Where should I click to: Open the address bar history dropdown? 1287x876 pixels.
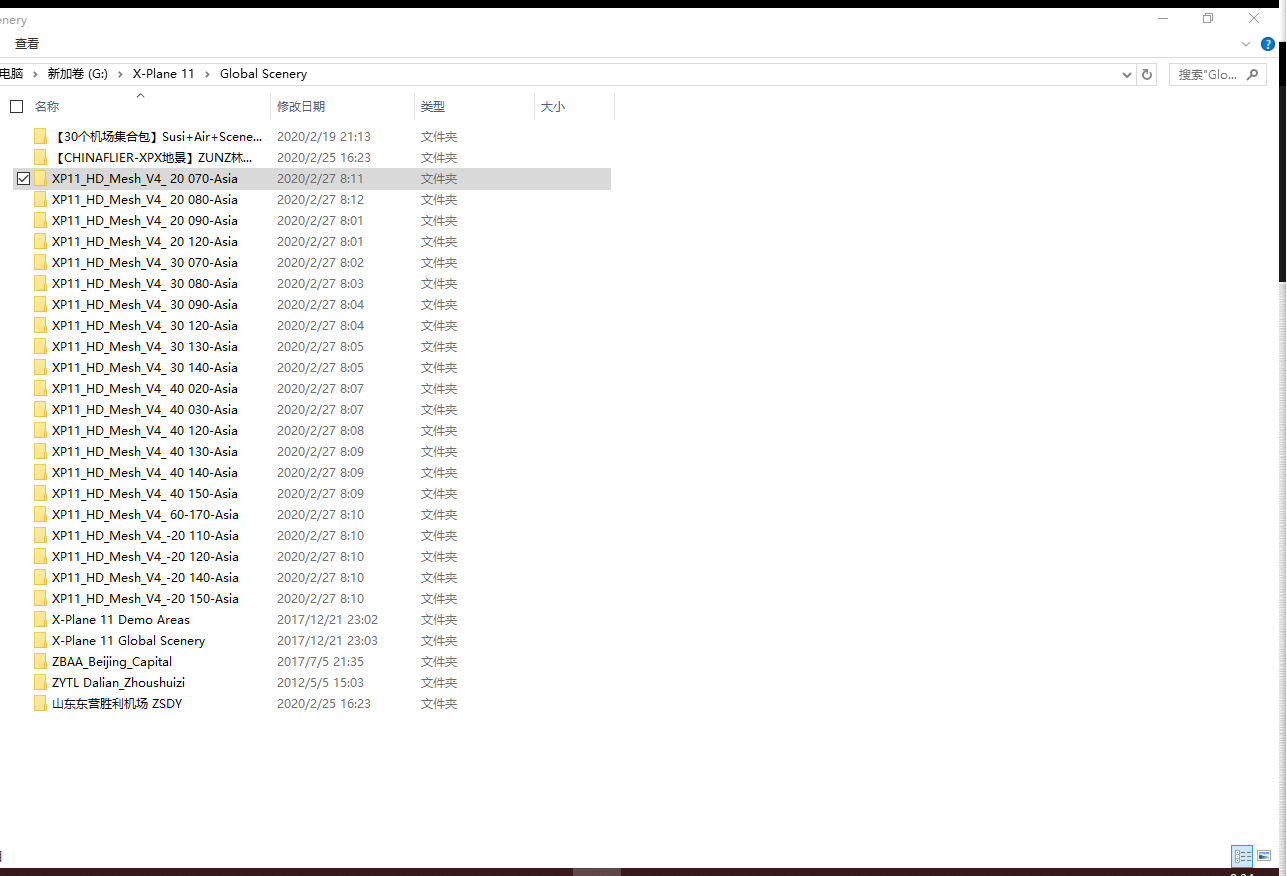[1127, 74]
